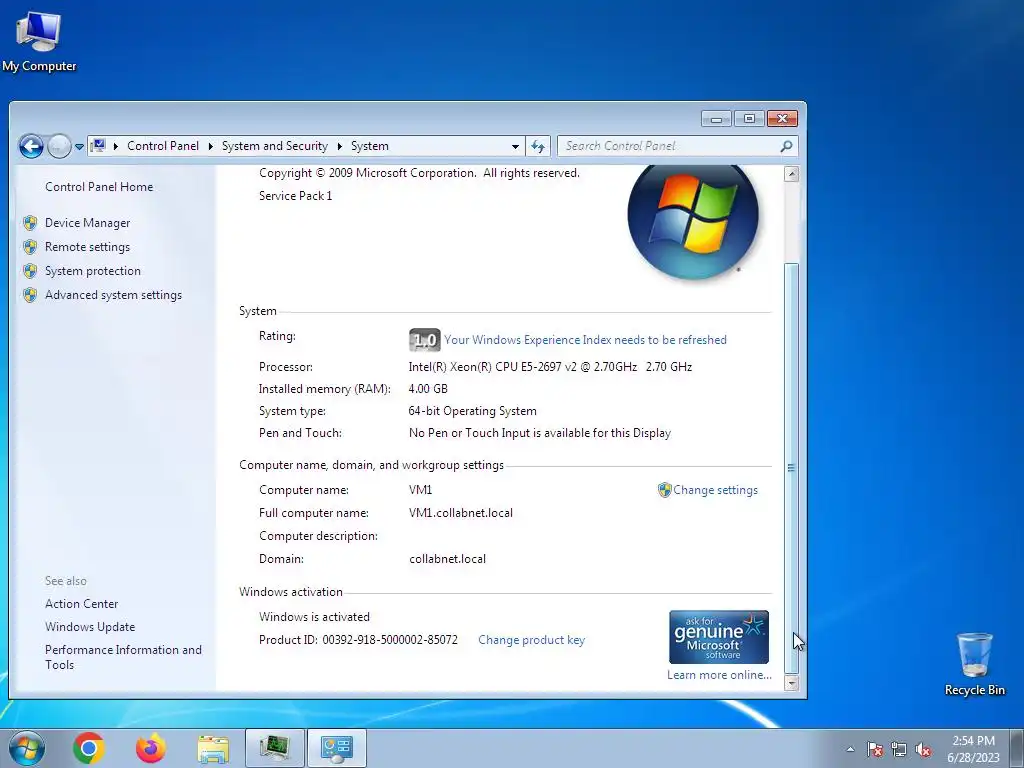Click the muted volume tray icon
1024x768 pixels.
[923, 749]
